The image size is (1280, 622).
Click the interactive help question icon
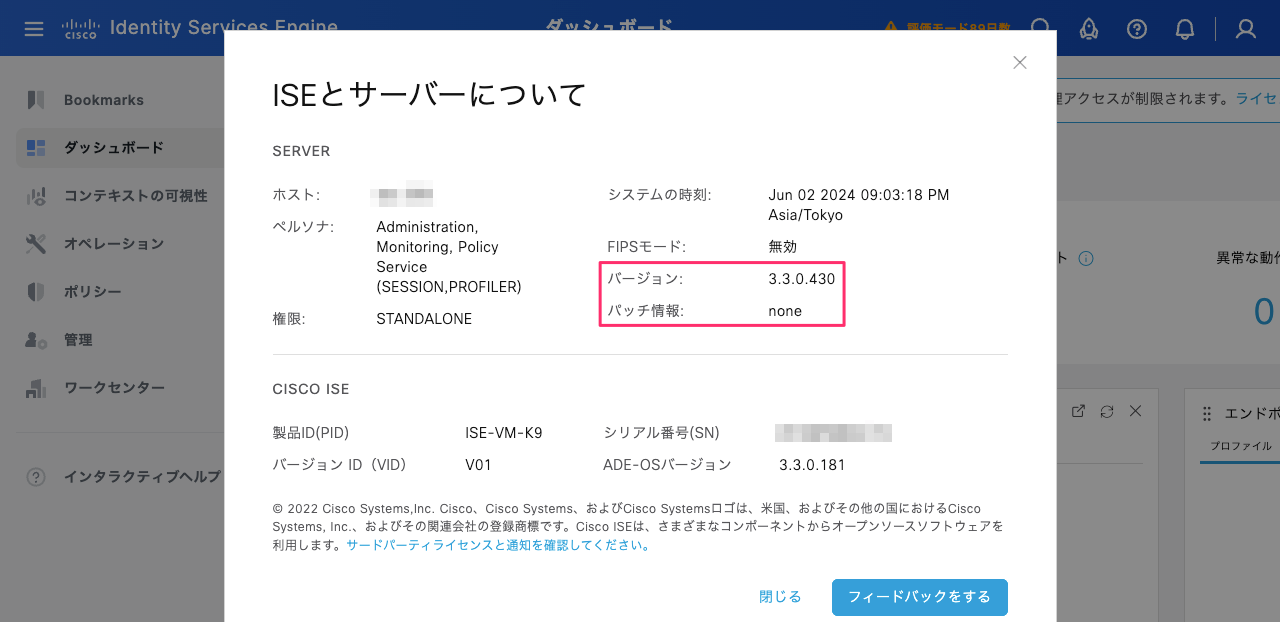pyautogui.click(x=36, y=476)
